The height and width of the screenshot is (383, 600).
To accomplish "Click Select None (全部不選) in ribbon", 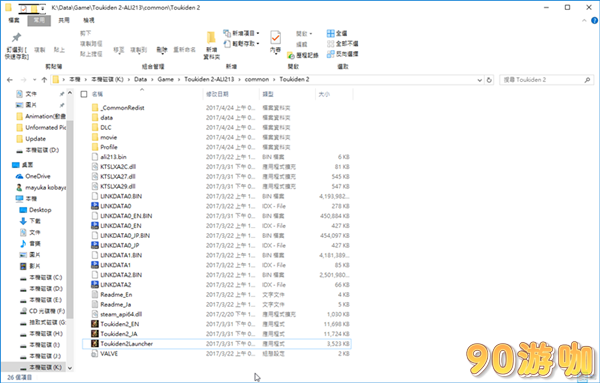I will pos(343,44).
